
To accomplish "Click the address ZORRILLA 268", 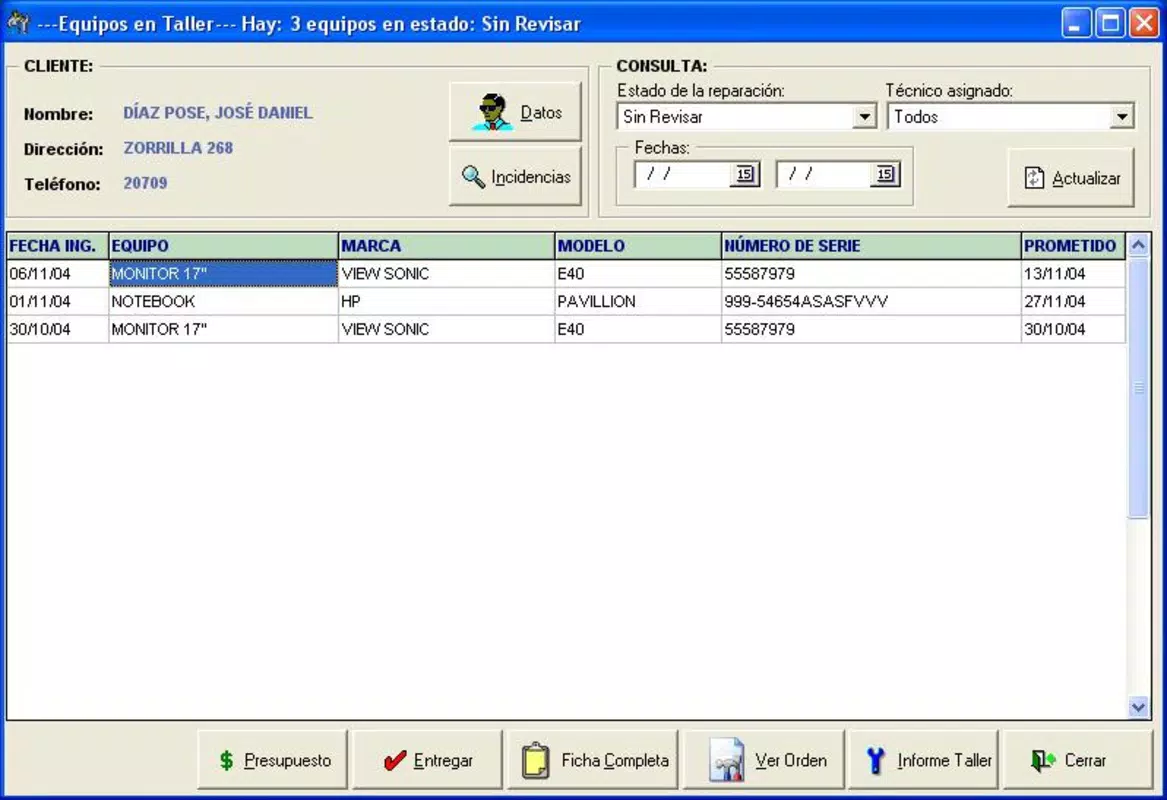I will click(x=178, y=147).
